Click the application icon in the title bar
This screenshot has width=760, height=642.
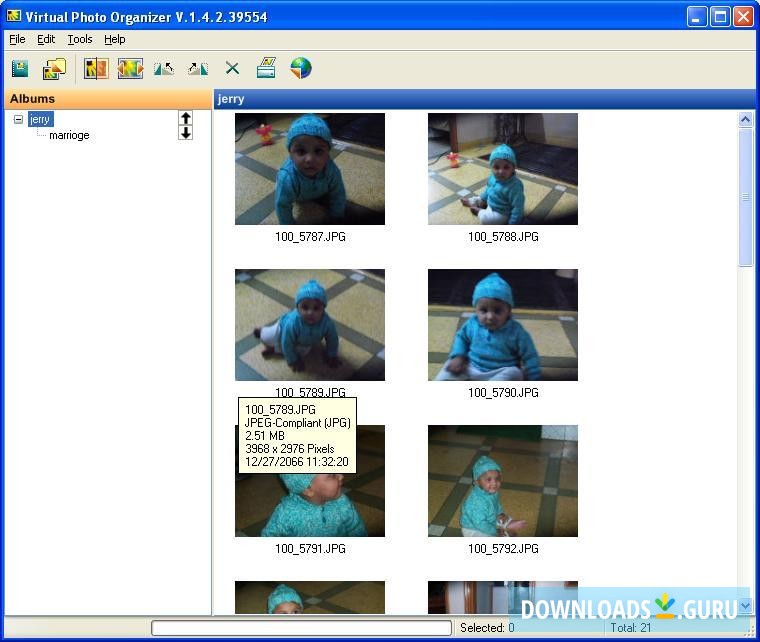[x=14, y=16]
